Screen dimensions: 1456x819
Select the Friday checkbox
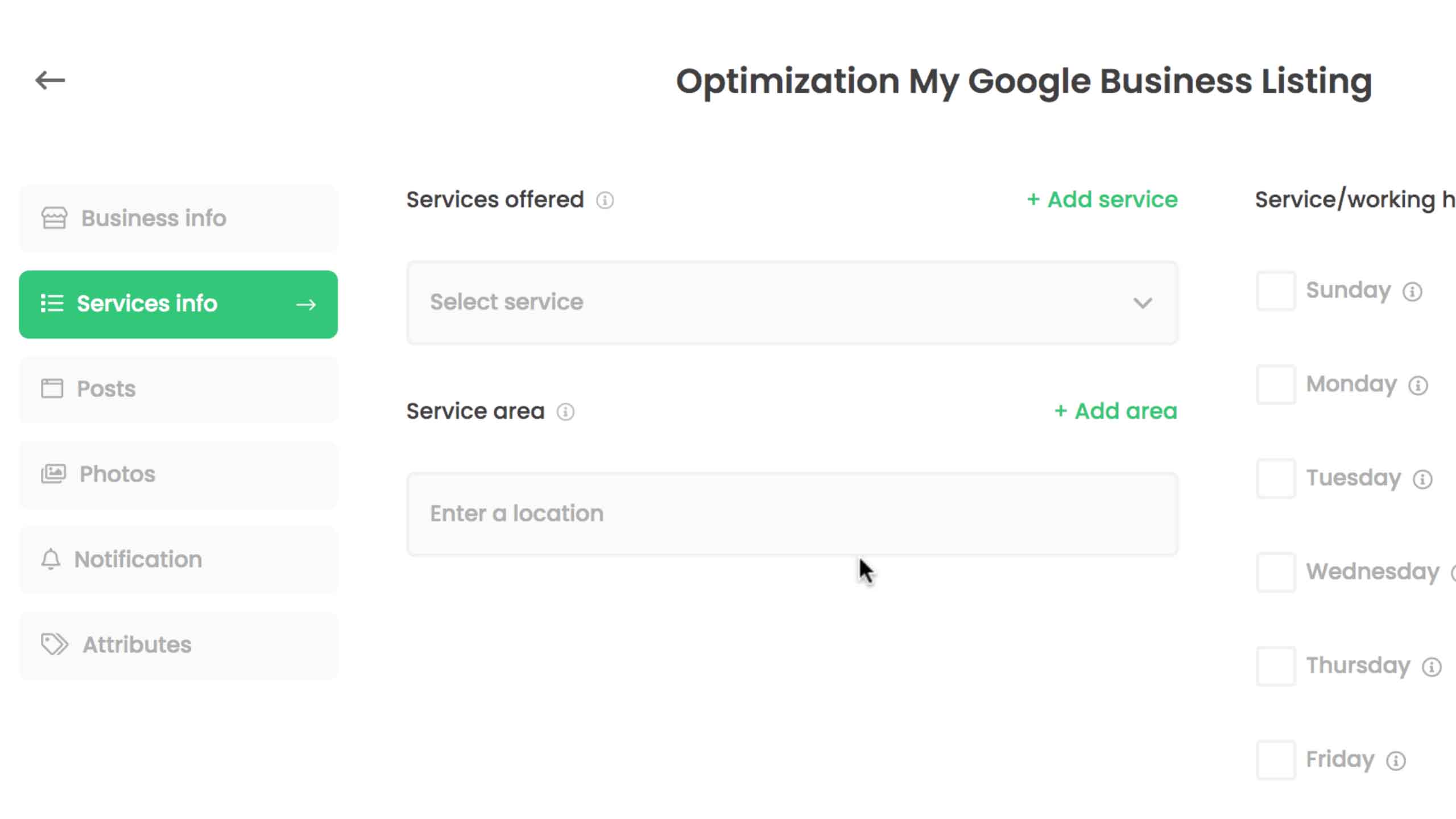[x=1276, y=760]
